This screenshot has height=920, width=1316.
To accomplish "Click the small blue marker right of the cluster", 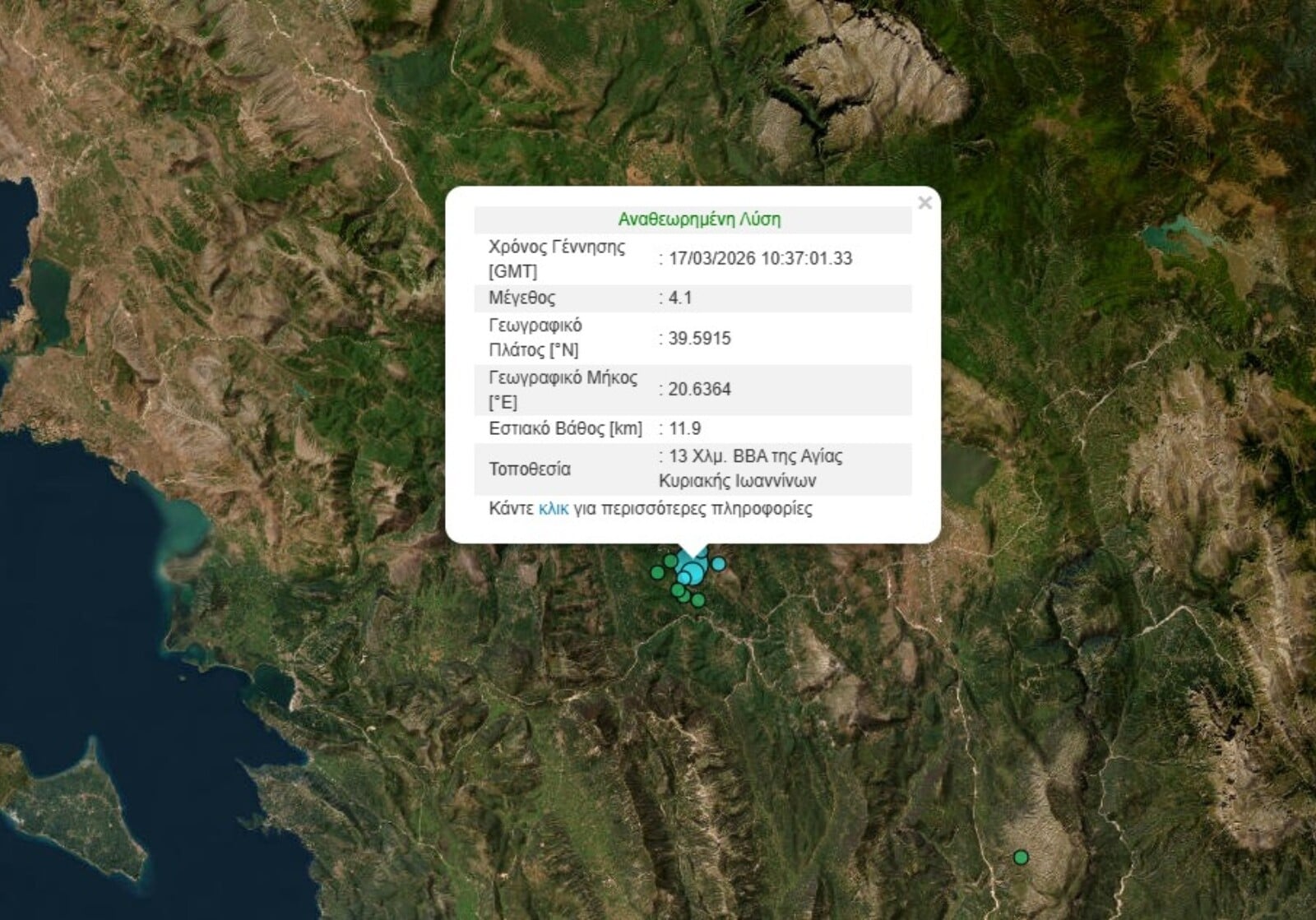I will coord(718,564).
